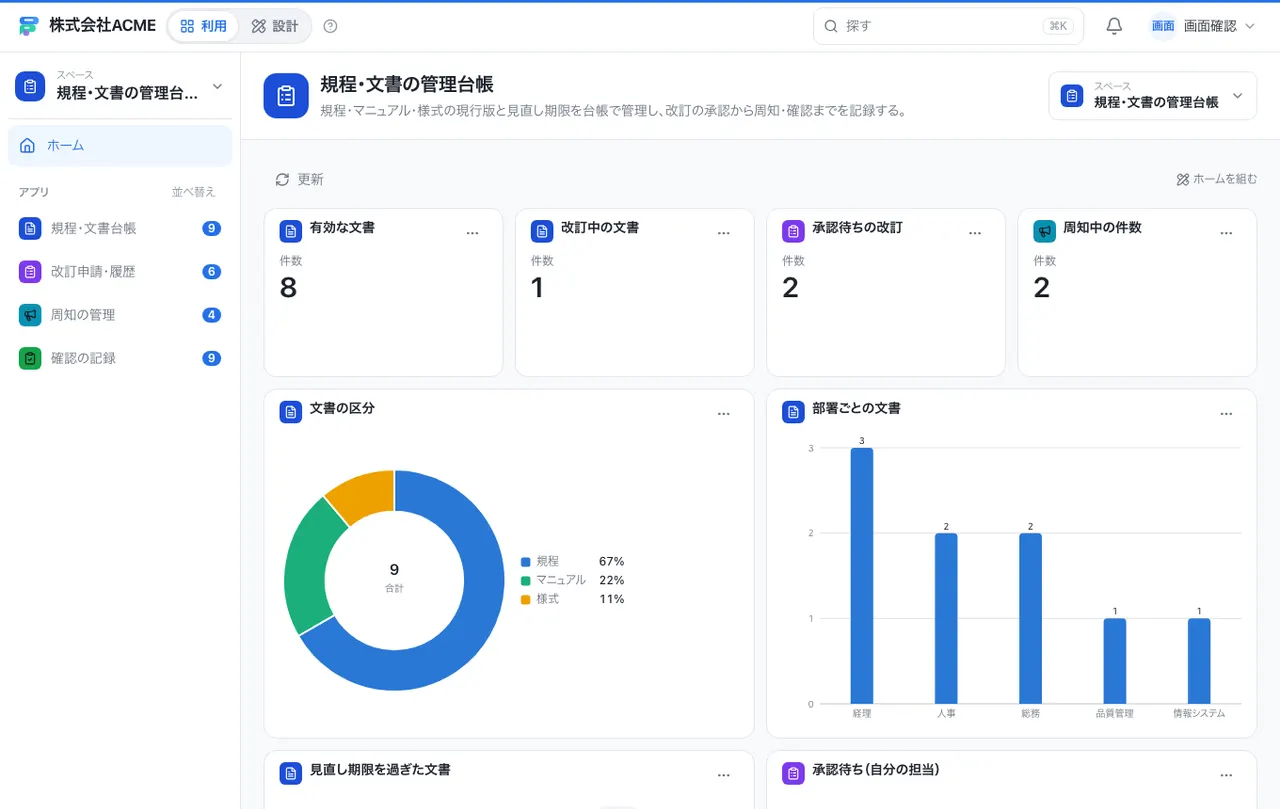Viewport: 1280px width, 809px height.
Task: Open the 改訂申請・履歴 app
Action: pyautogui.click(x=120, y=272)
